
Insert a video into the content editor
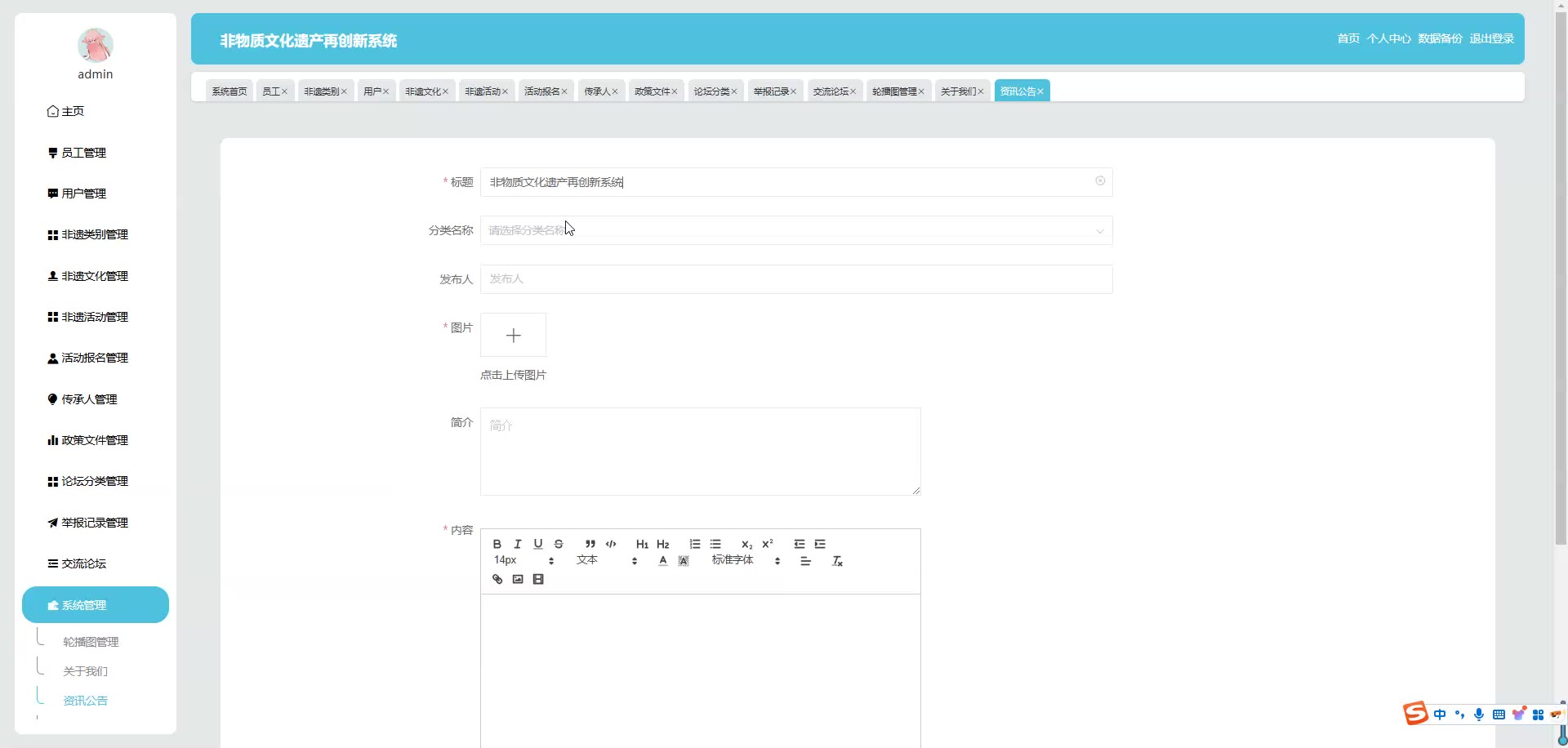click(x=538, y=579)
